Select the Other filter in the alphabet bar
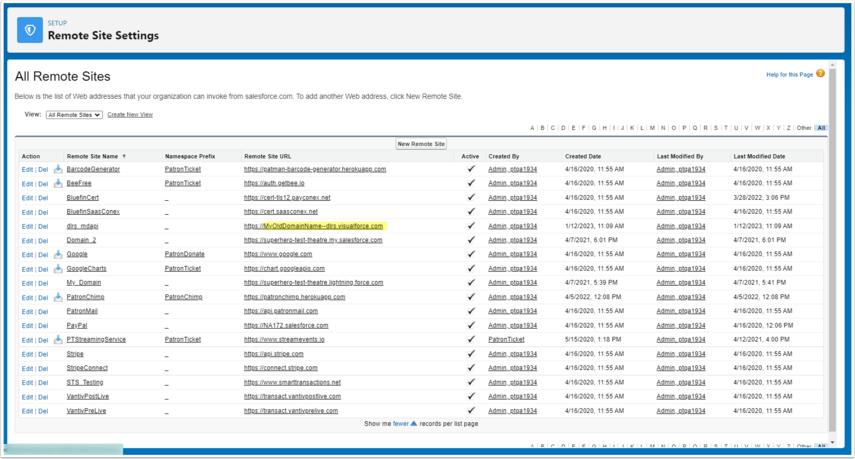This screenshot has height=459, width=855. click(804, 128)
